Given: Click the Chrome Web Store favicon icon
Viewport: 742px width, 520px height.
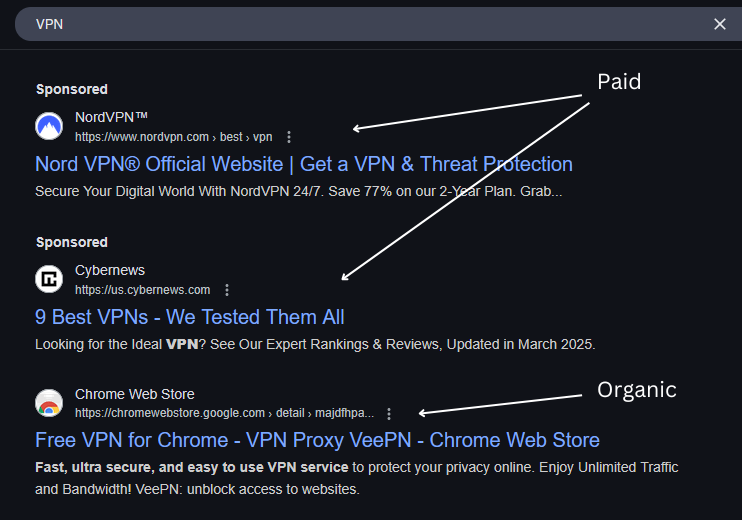Looking at the screenshot, I should pos(49,403).
